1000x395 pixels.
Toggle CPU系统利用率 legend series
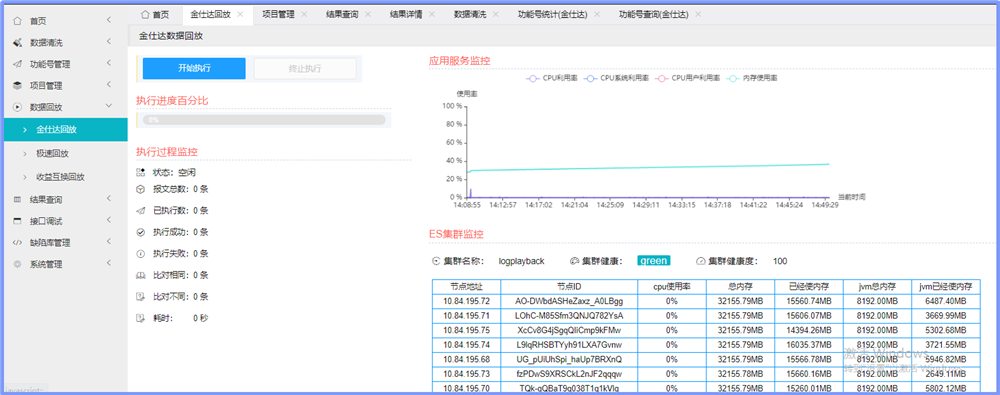click(617, 78)
